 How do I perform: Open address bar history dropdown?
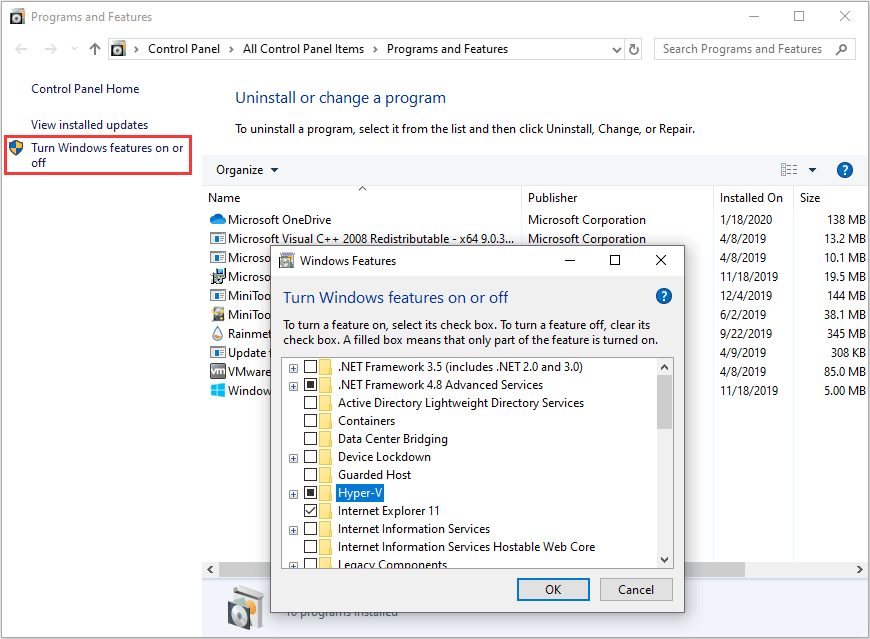point(616,49)
